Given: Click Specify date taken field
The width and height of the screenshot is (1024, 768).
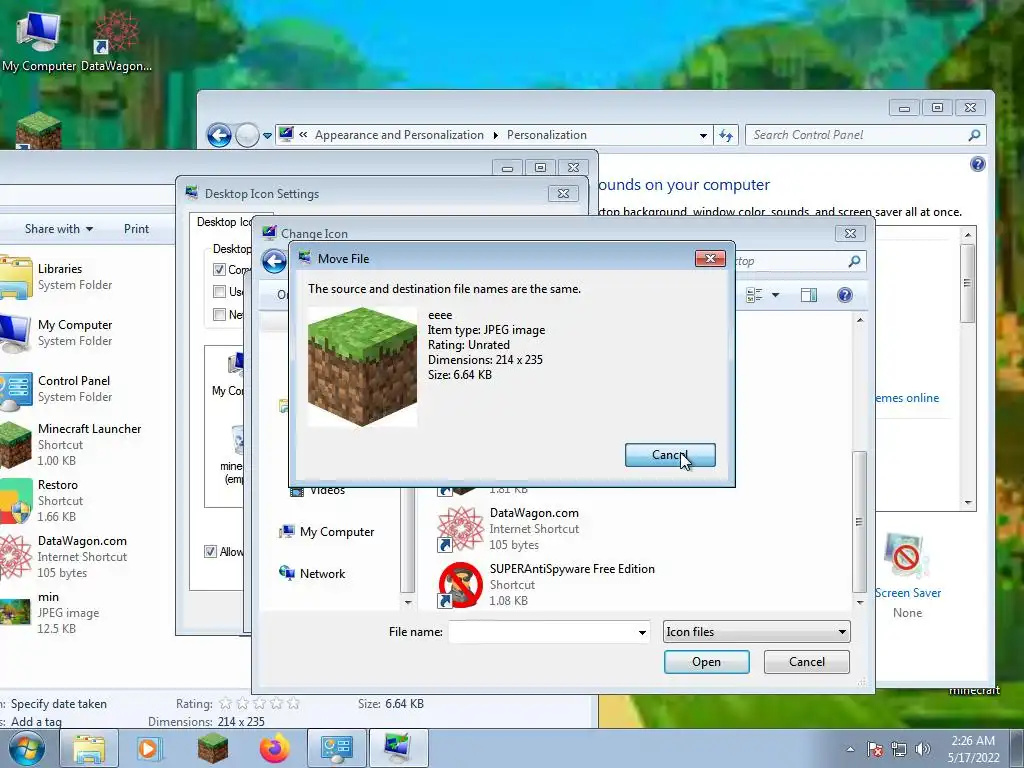Looking at the screenshot, I should pos(59,703).
